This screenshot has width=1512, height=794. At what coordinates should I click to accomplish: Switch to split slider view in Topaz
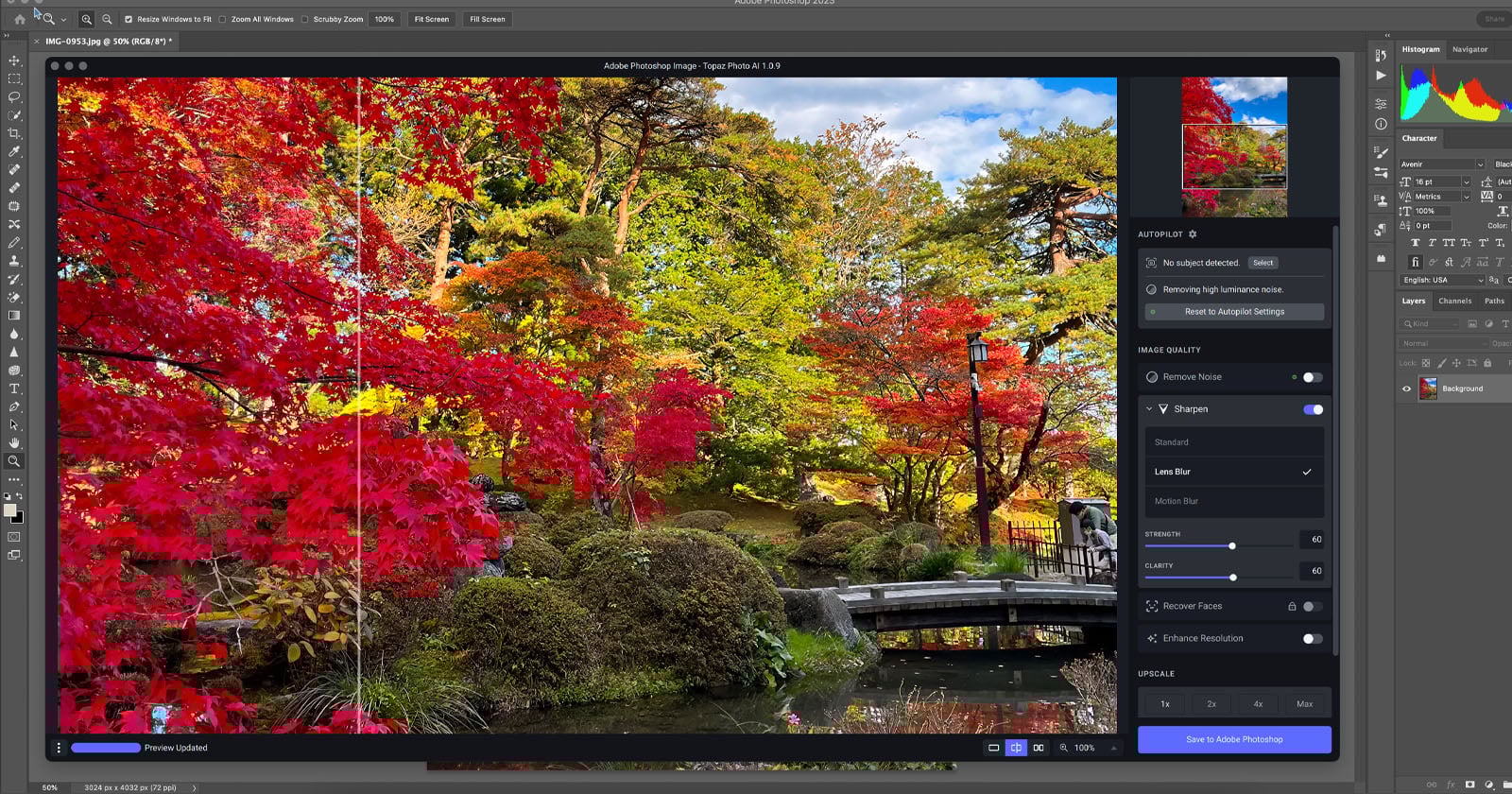pos(1016,748)
